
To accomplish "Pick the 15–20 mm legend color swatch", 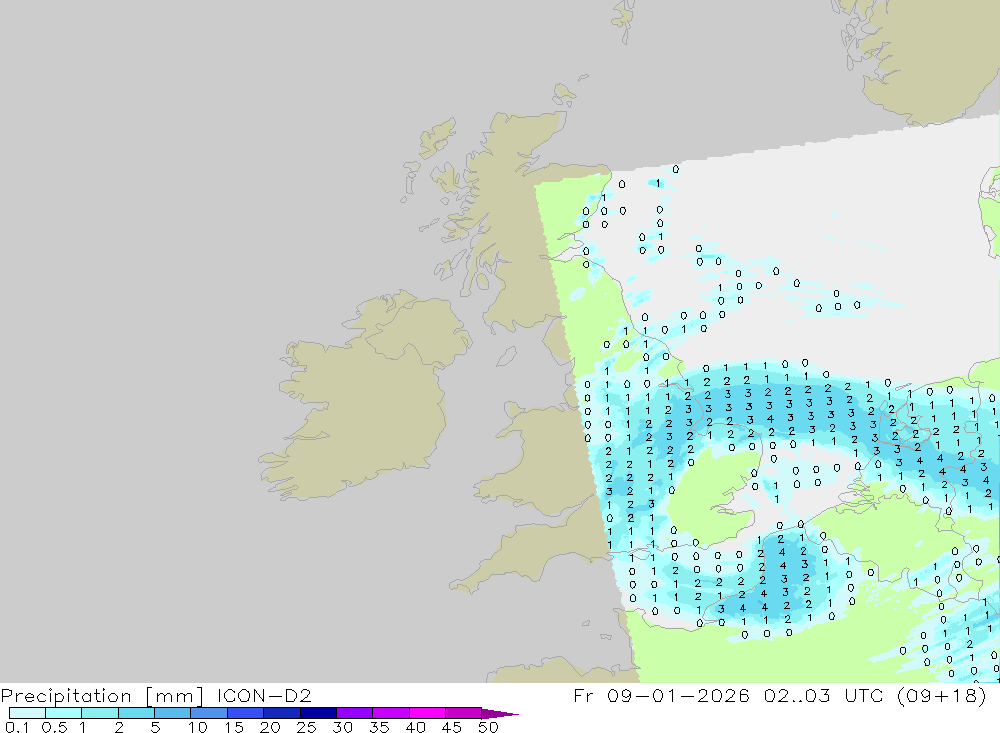I will pos(245,713).
